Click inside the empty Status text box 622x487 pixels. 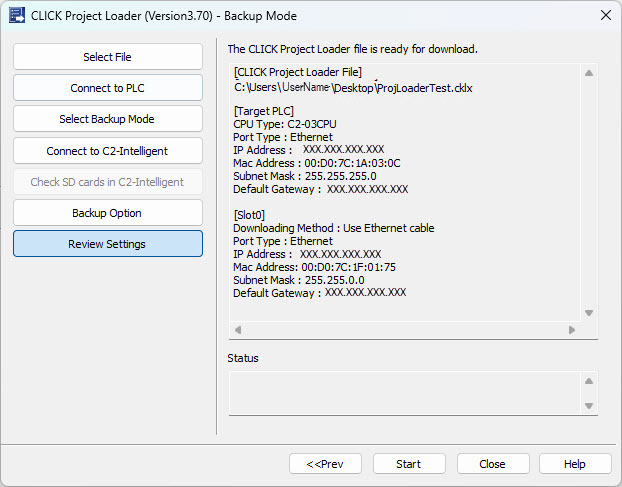click(405, 393)
